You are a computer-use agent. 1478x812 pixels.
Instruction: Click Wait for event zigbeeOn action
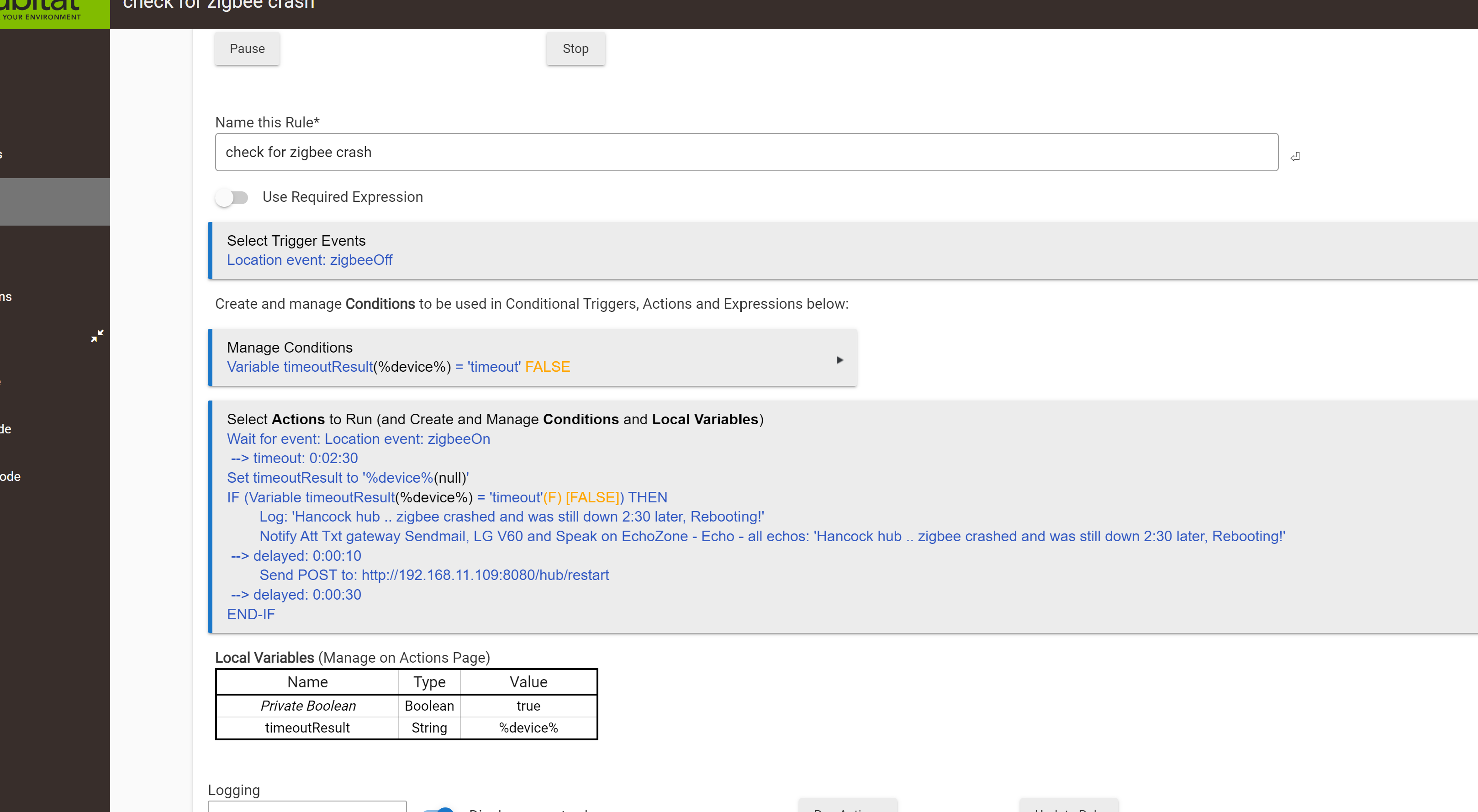coord(358,439)
